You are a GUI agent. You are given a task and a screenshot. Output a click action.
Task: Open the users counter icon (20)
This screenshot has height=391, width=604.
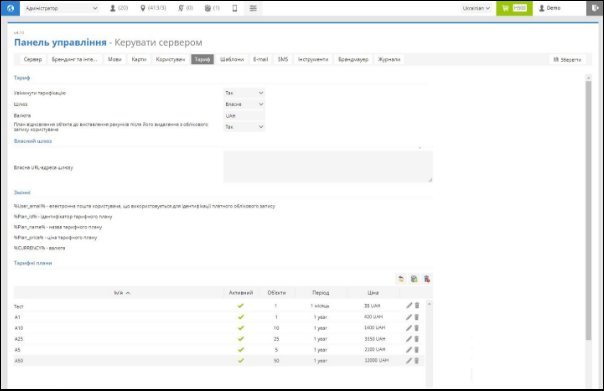coord(119,8)
